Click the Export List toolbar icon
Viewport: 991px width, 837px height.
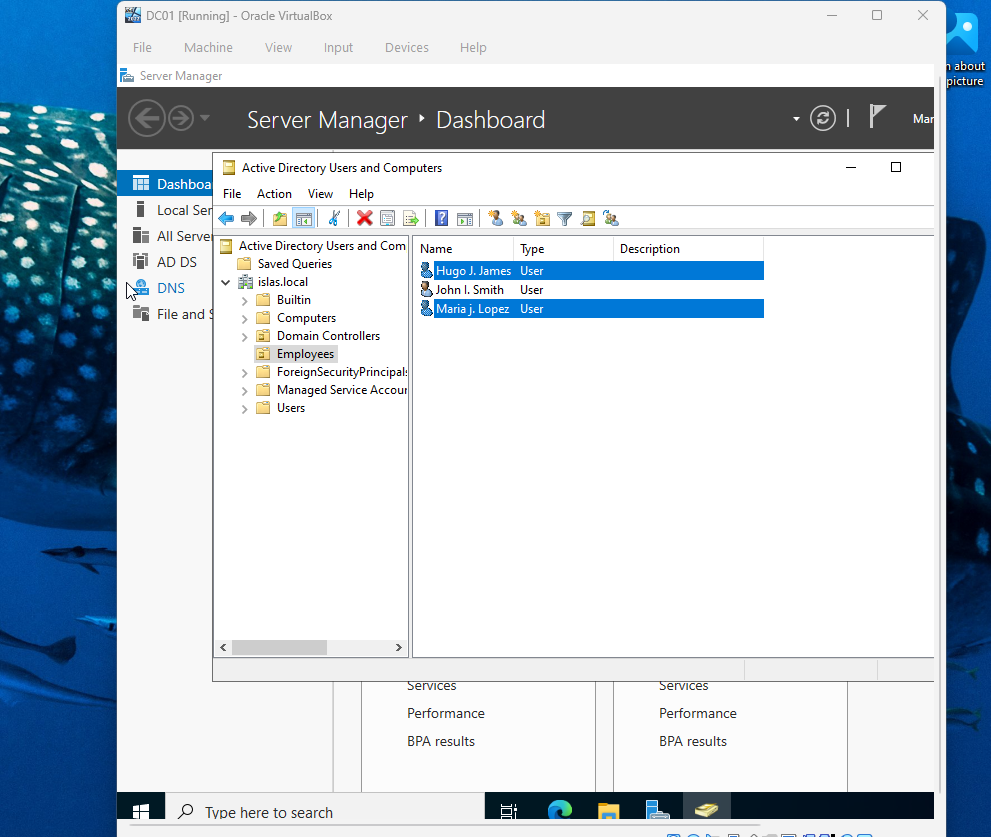click(411, 219)
